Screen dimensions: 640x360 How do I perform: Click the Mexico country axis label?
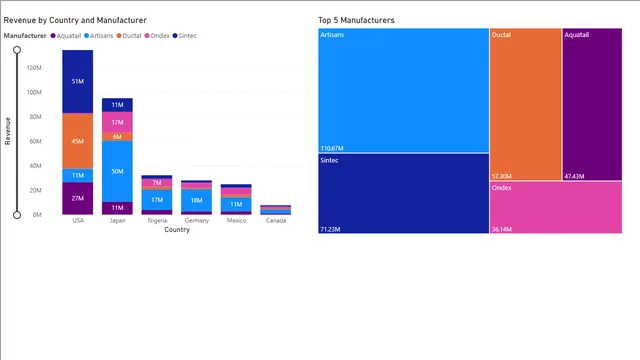[x=236, y=220]
